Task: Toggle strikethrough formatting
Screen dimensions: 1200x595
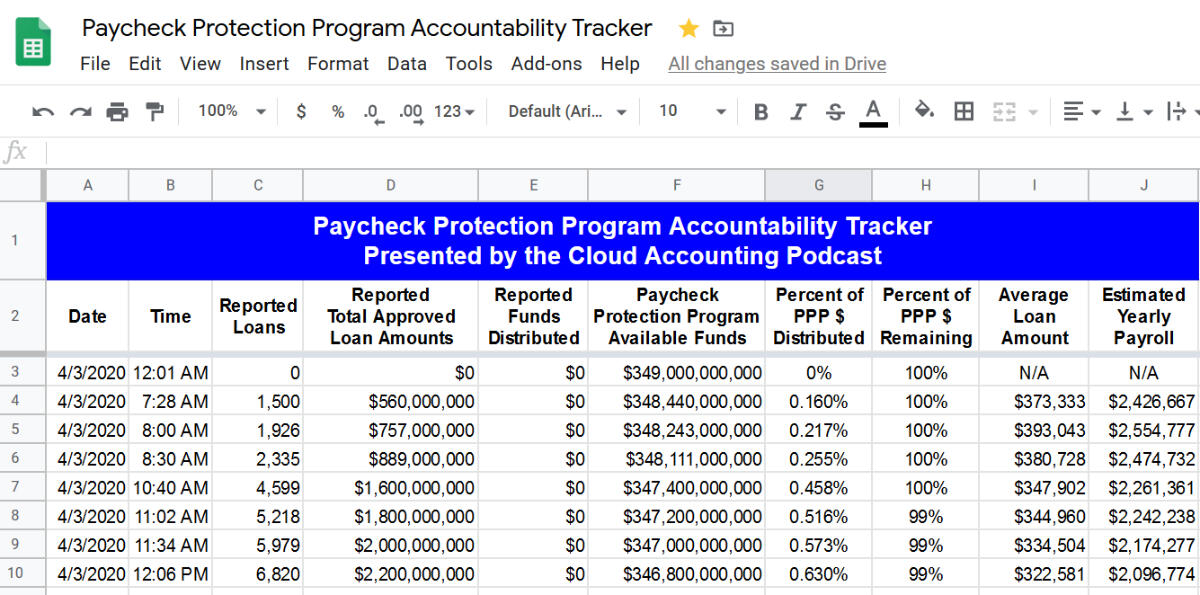Action: (835, 111)
